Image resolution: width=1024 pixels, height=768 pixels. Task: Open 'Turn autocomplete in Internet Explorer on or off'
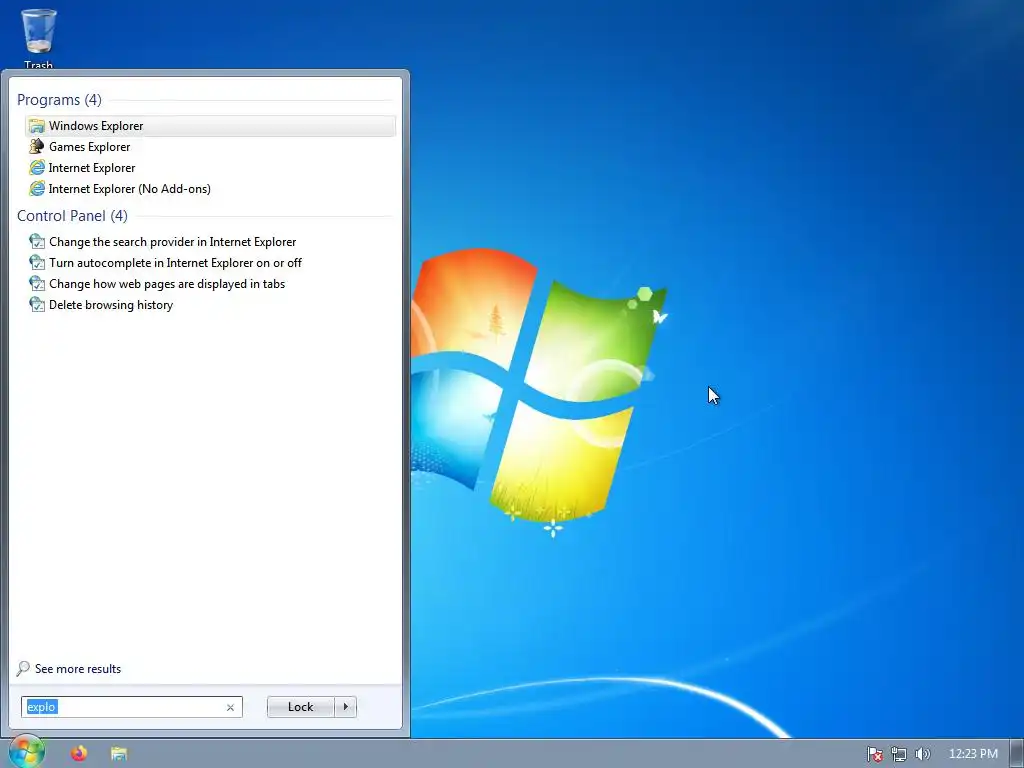210,263
